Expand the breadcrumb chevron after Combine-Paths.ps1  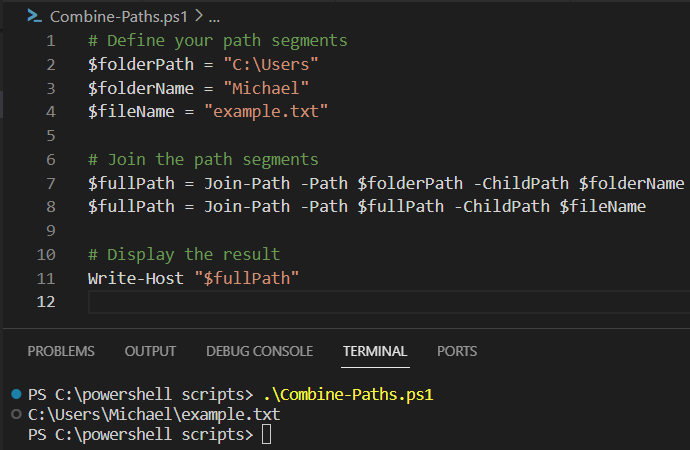click(x=199, y=16)
